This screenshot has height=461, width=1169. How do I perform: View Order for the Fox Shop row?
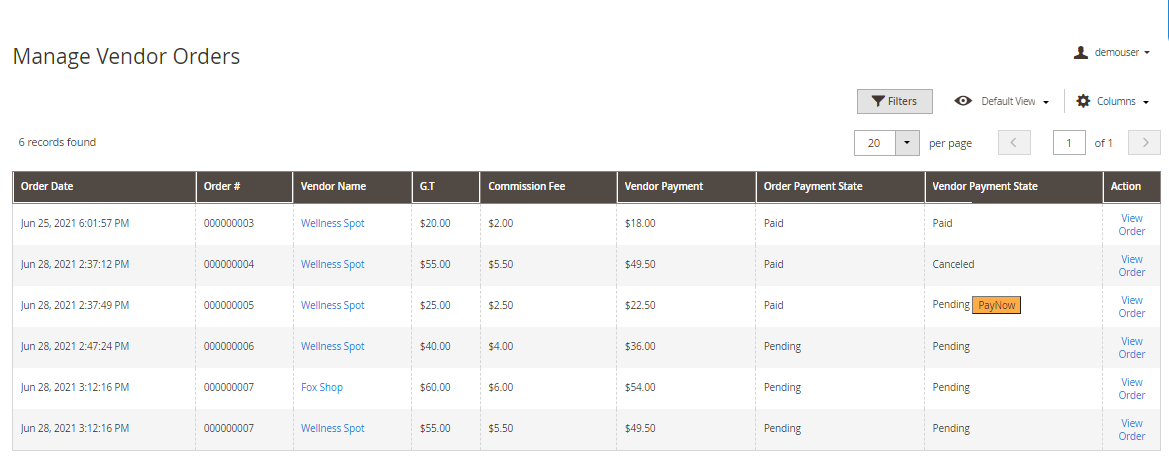[1131, 388]
